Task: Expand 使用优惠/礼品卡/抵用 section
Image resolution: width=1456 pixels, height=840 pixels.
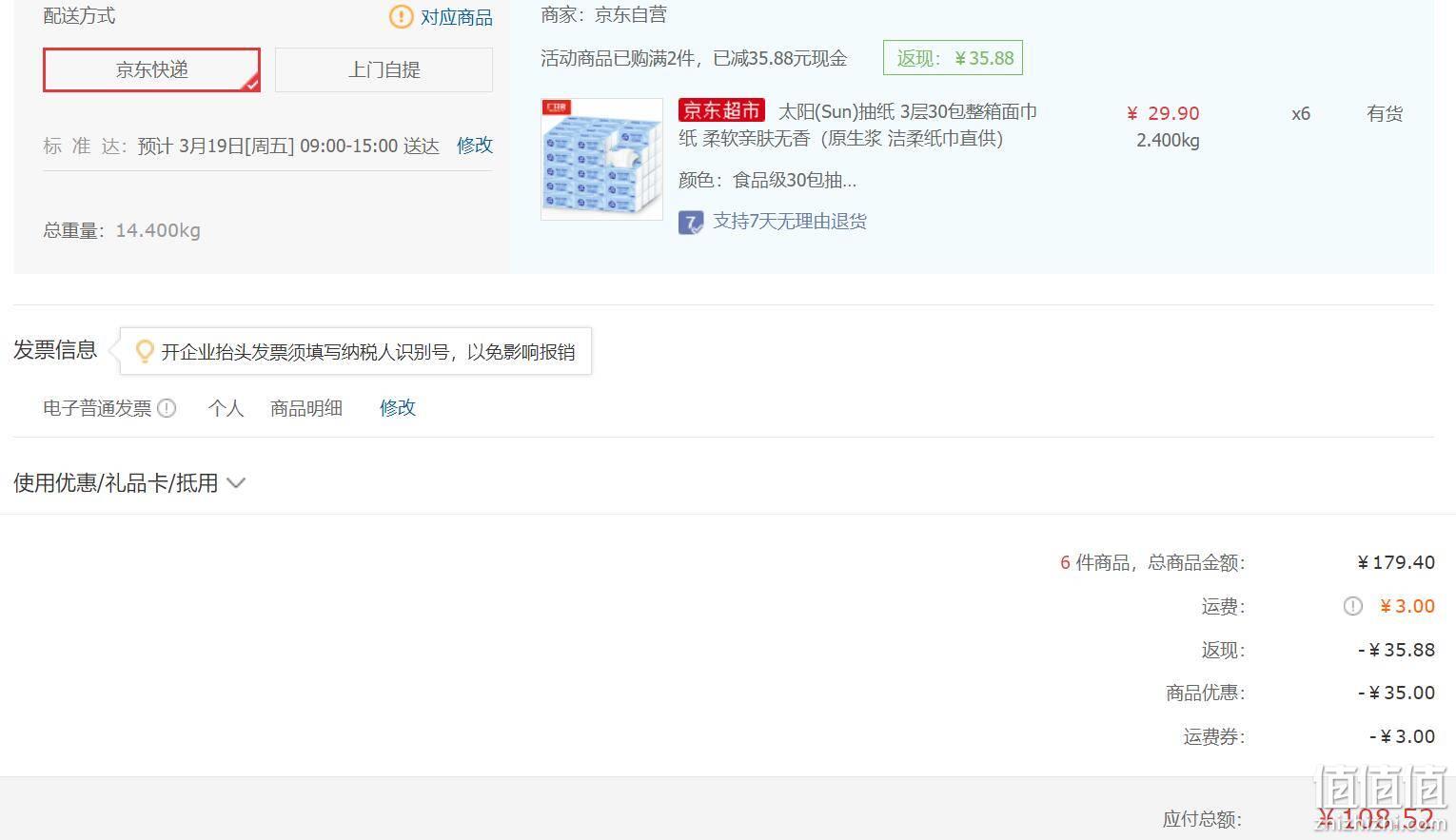Action: click(x=129, y=483)
